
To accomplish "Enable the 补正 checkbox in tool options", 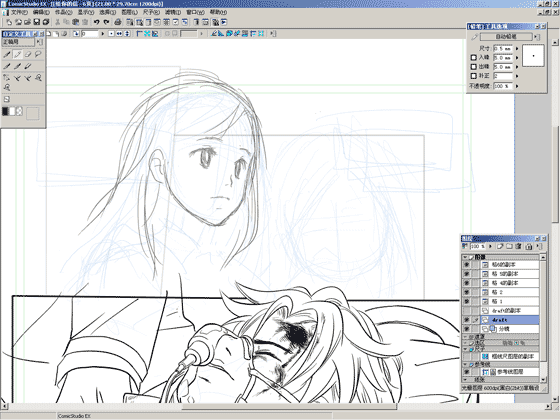I will (x=474, y=76).
